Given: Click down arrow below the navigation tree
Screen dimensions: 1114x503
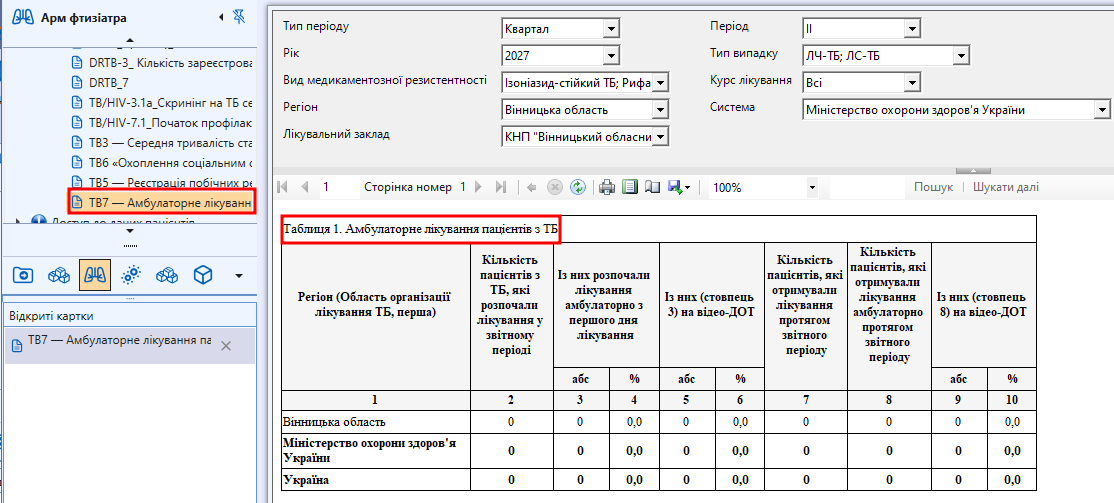Looking at the screenshot, I should (x=129, y=231).
